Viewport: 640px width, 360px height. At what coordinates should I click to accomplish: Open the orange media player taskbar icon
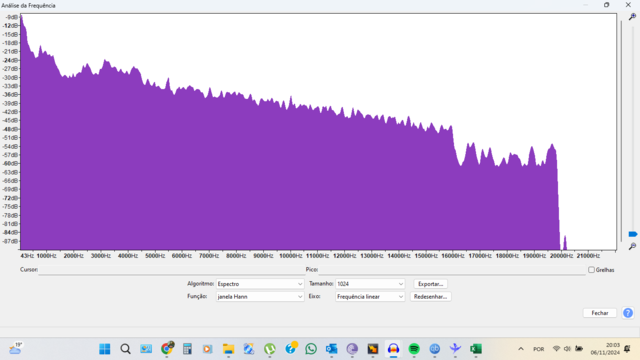pos(208,349)
